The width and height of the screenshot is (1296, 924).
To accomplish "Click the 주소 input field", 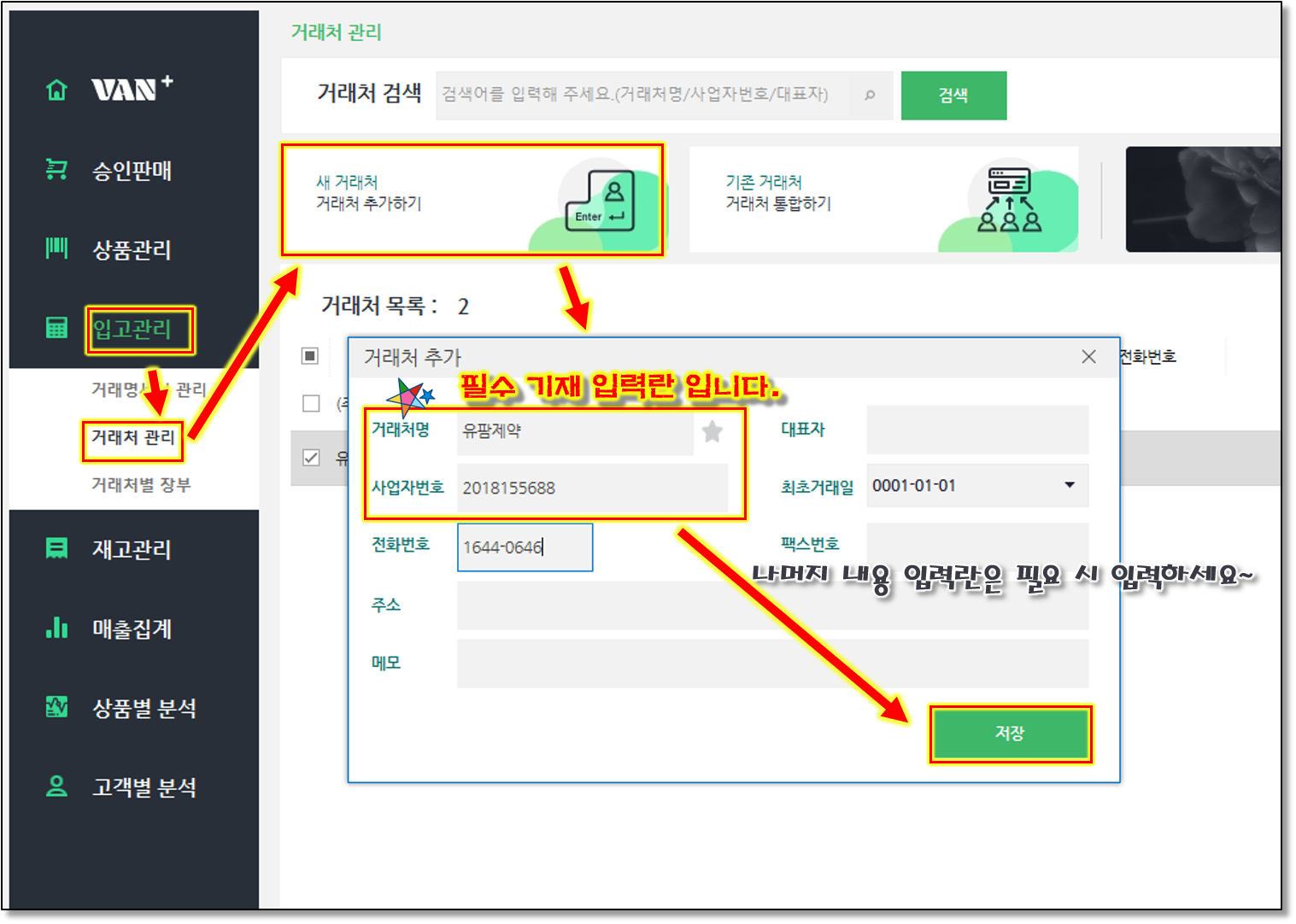I will 771,605.
